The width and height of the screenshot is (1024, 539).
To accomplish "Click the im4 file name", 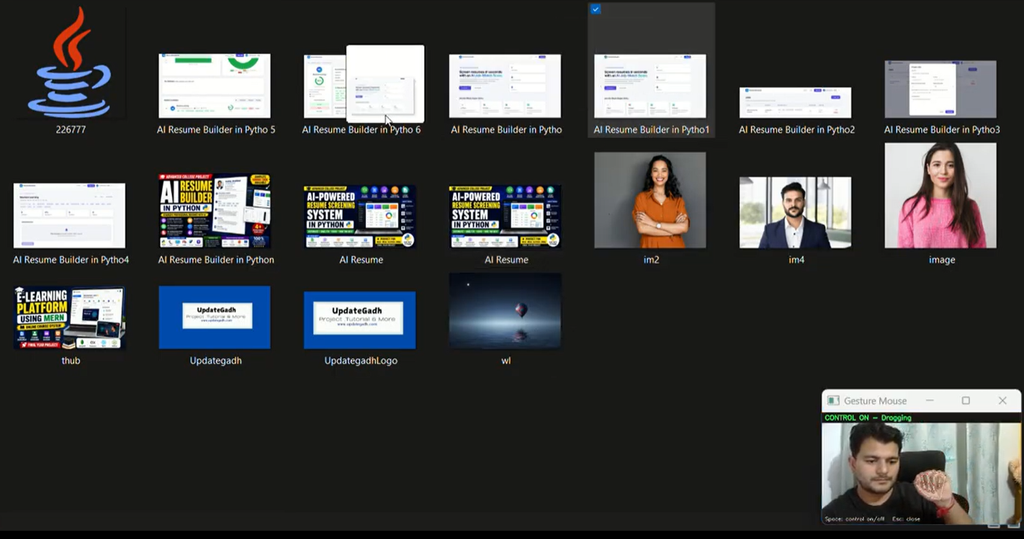I will click(797, 259).
